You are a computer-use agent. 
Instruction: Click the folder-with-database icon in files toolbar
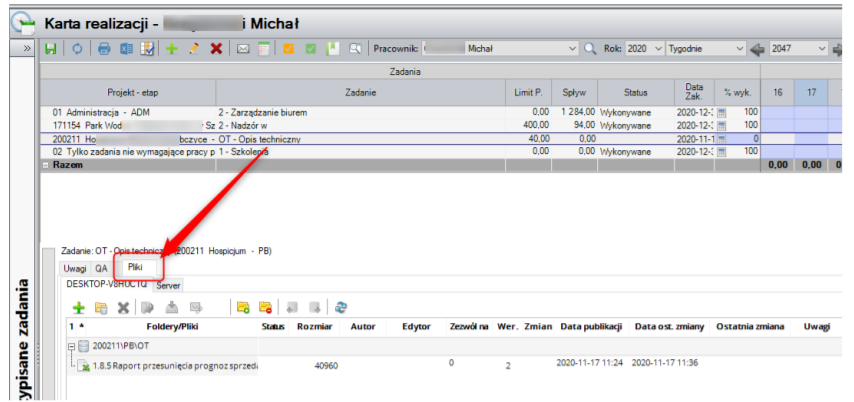(x=101, y=308)
